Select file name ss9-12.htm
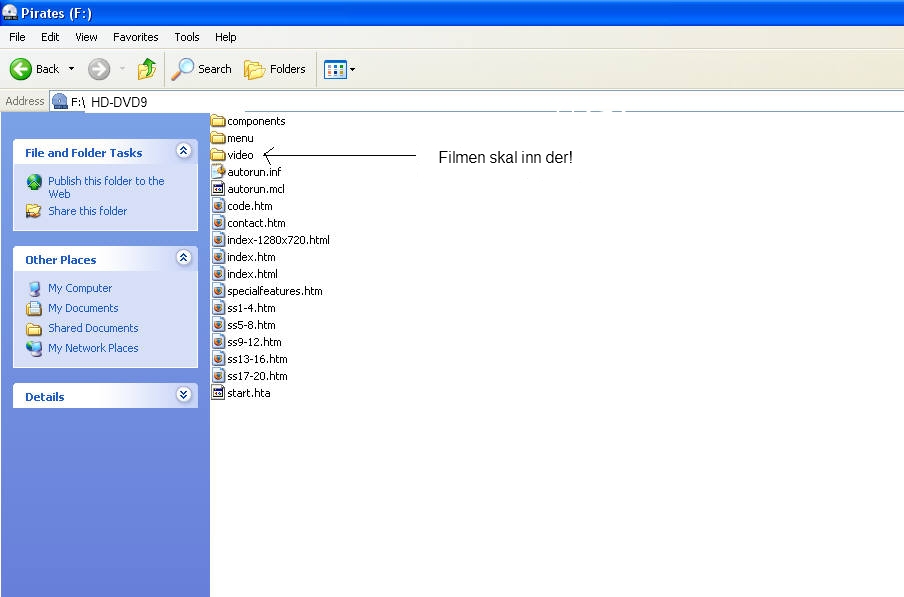Viewport: 904px width, 597px height. pos(254,342)
